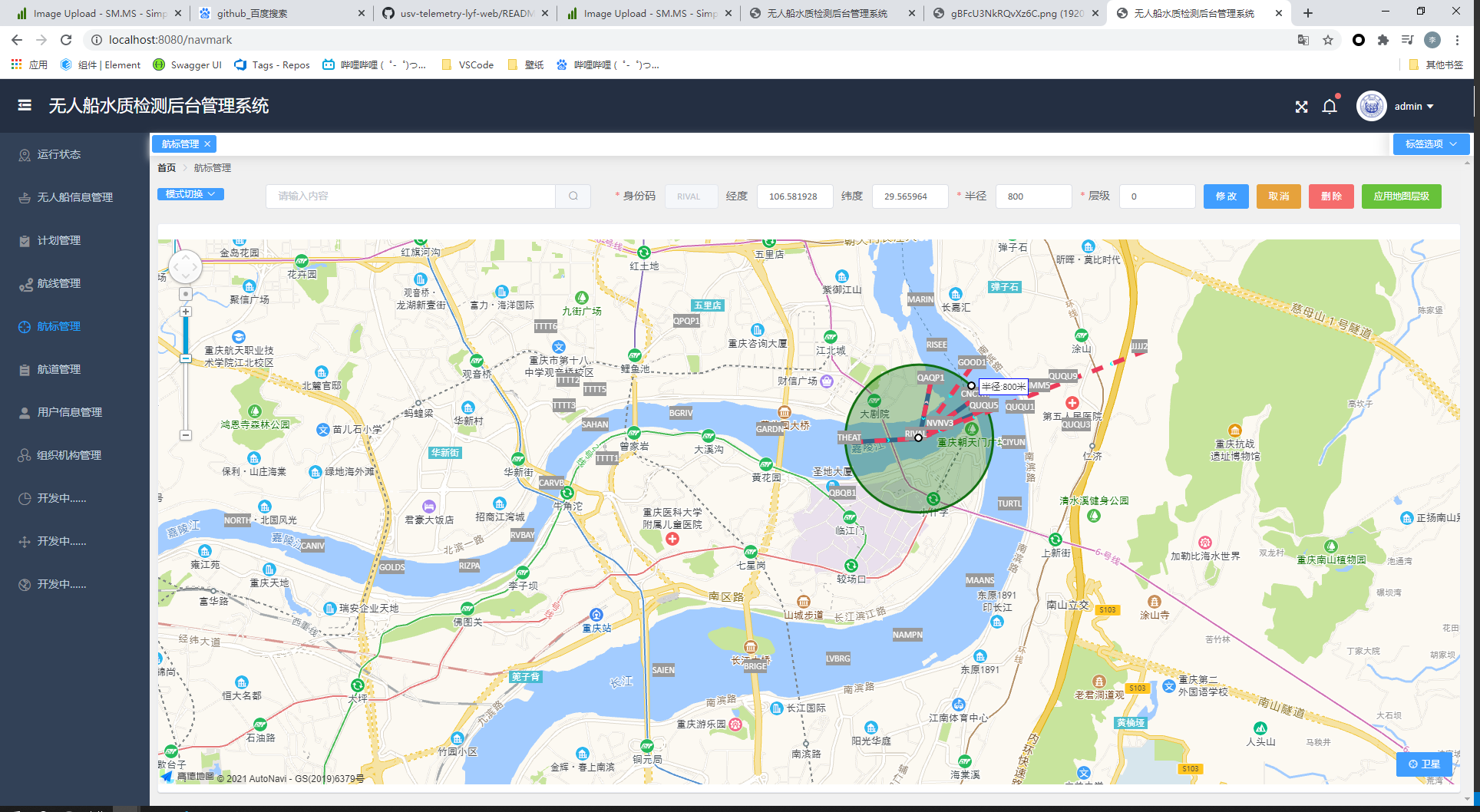Click the red 删除 button

pos(1331,196)
